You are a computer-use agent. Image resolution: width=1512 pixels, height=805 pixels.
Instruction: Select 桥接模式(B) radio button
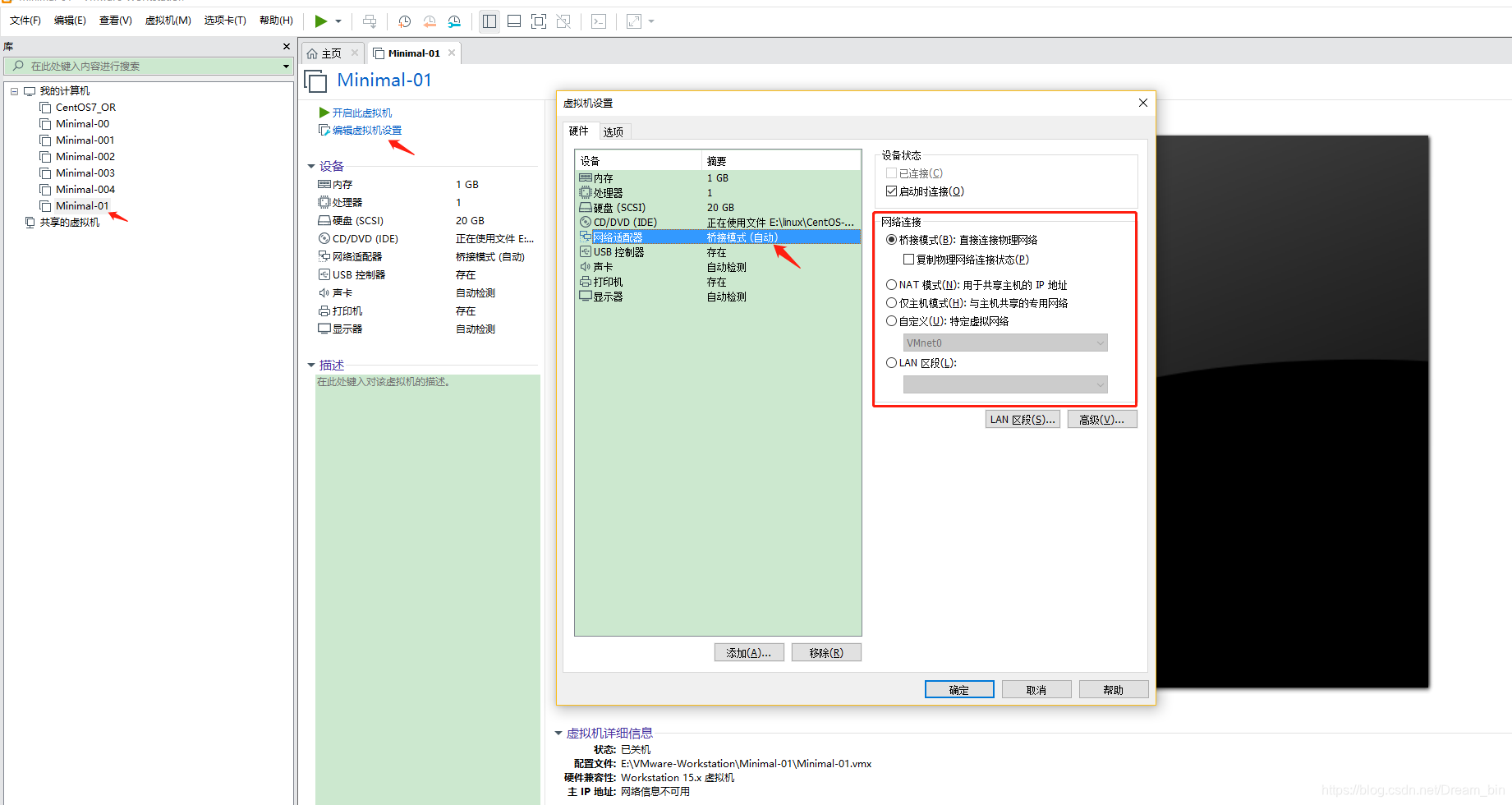(891, 240)
